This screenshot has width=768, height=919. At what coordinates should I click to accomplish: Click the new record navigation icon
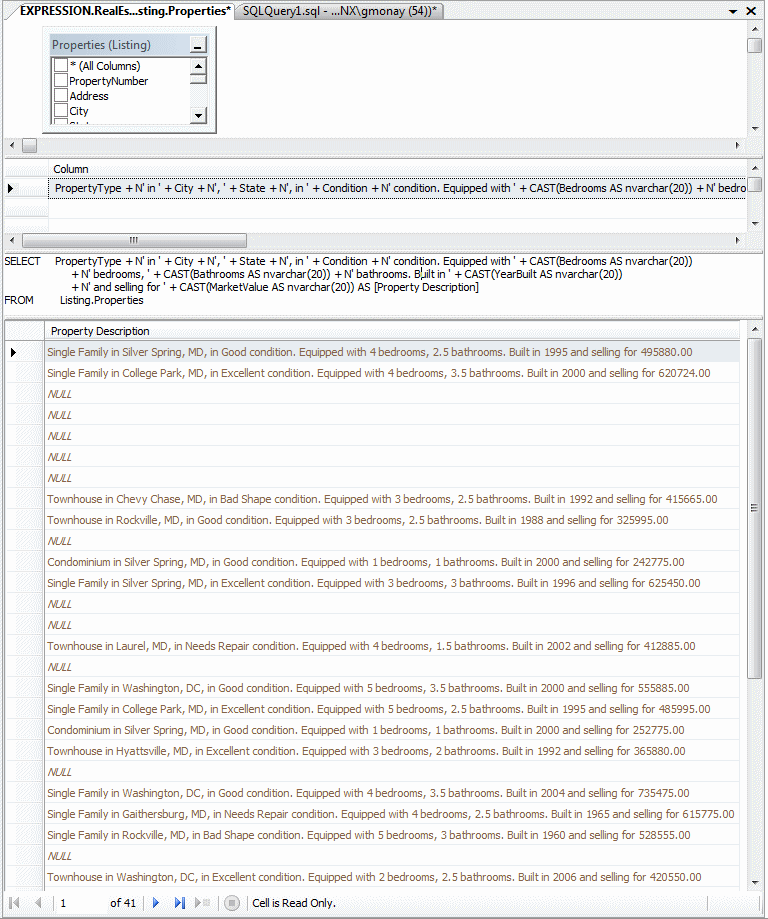(x=202, y=903)
